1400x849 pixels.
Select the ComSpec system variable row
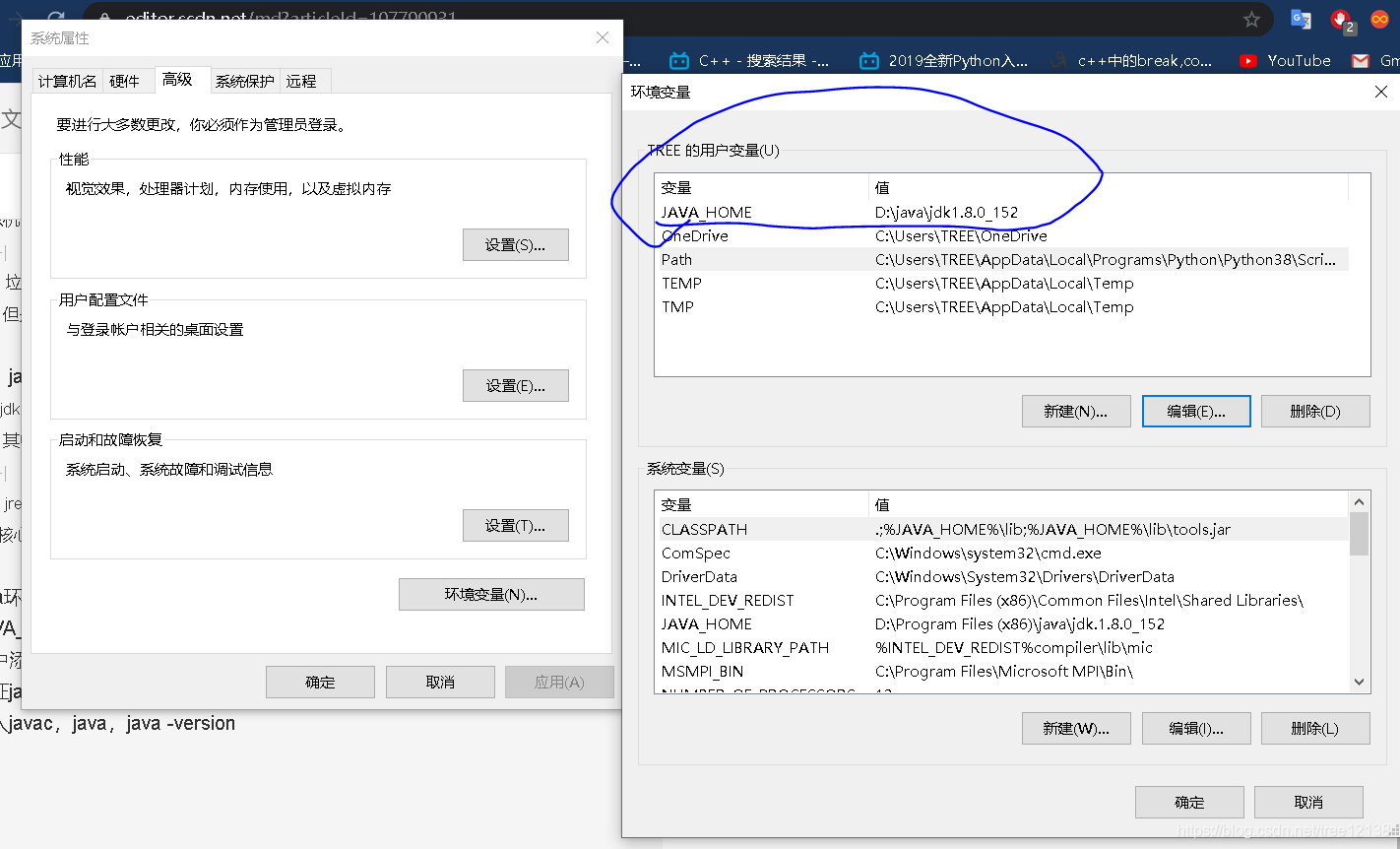pyautogui.click(x=1001, y=554)
